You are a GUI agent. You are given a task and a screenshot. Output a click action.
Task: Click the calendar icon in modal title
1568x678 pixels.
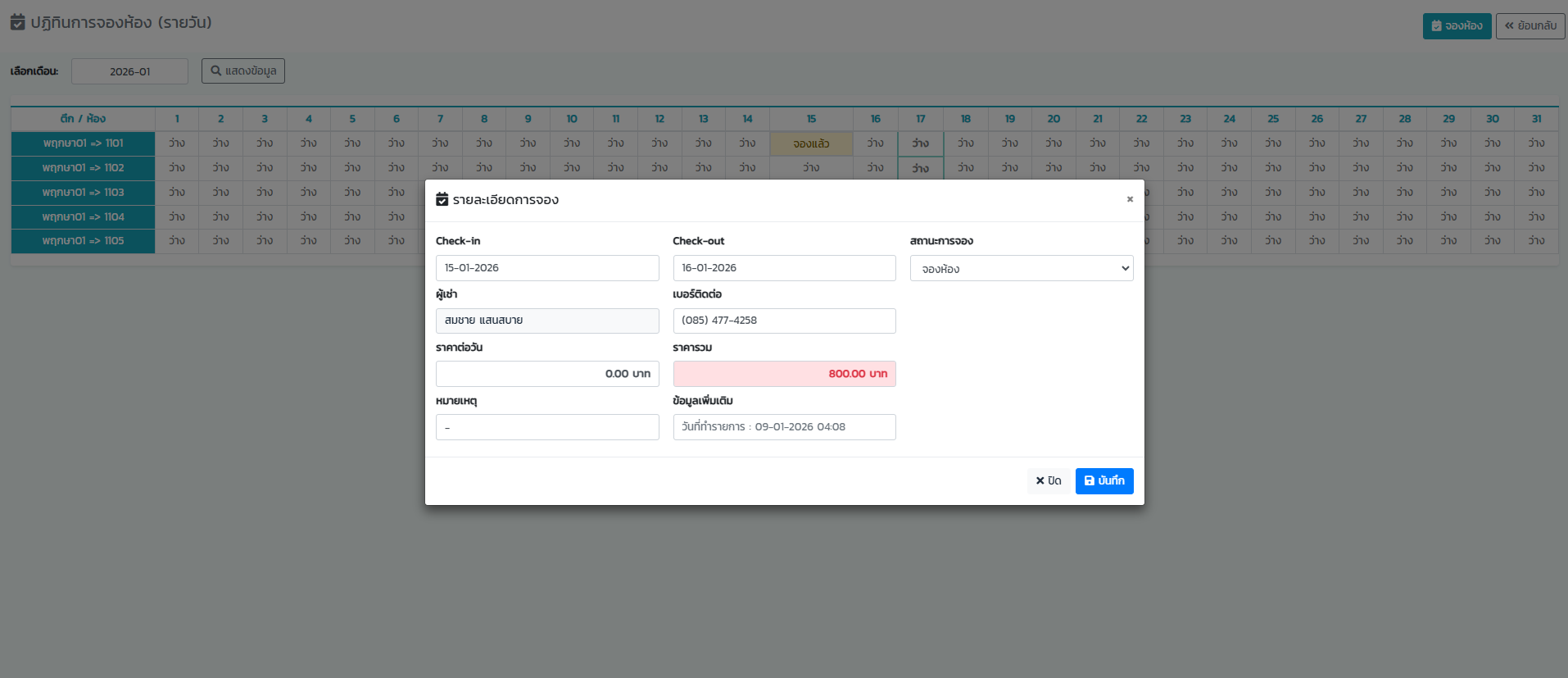pos(442,199)
